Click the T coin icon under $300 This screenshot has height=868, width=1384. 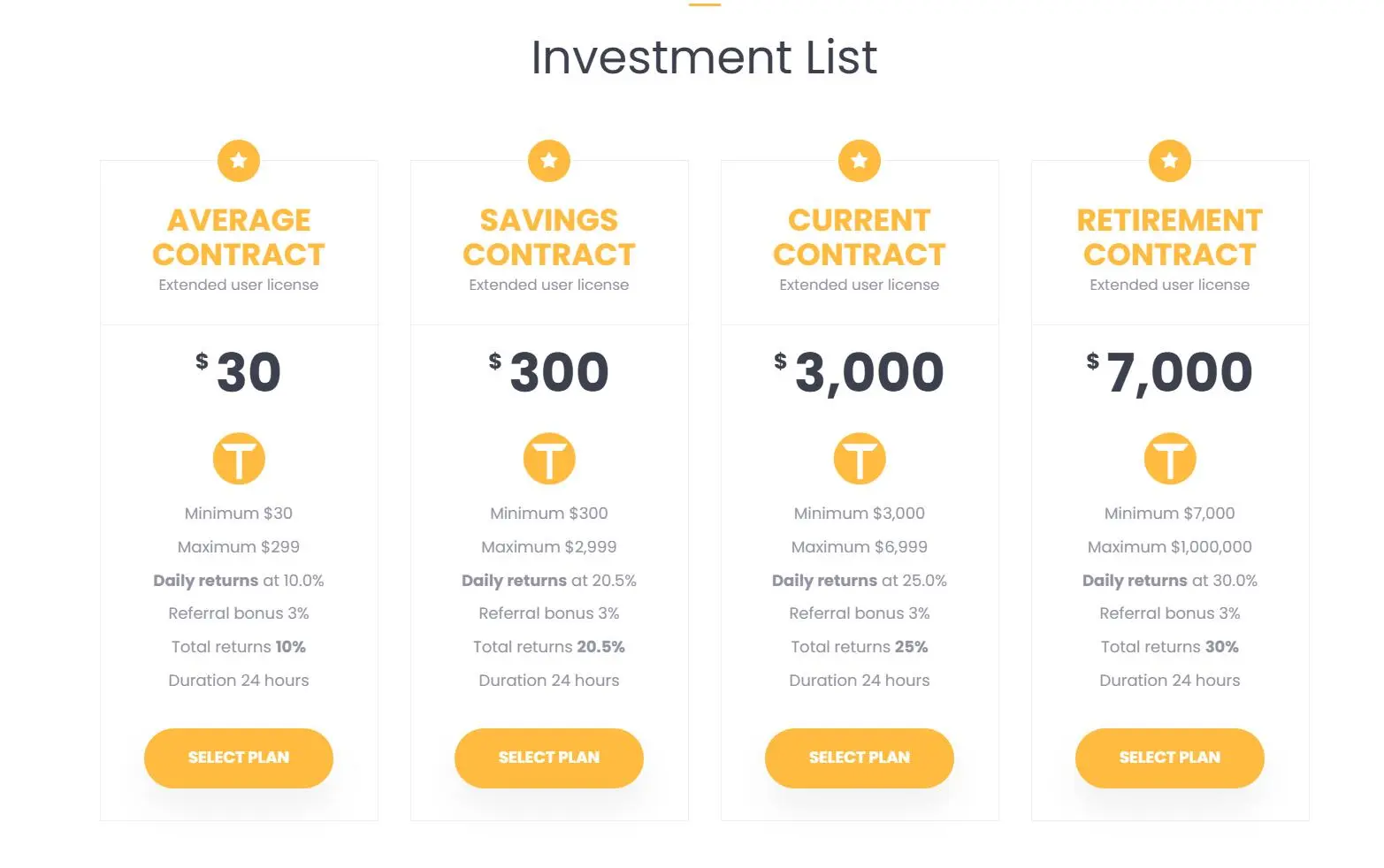(x=549, y=458)
